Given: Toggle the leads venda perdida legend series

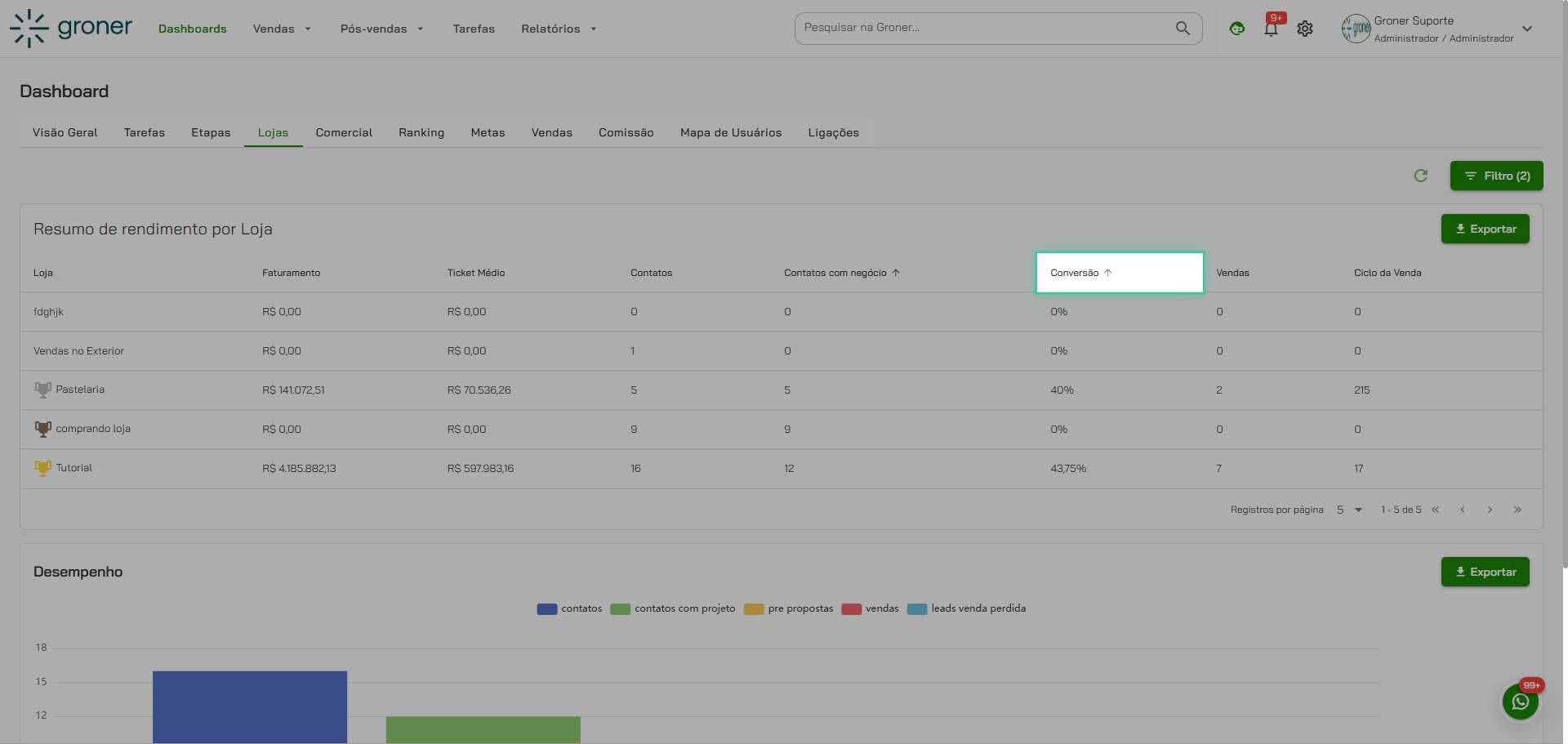Looking at the screenshot, I should click(967, 608).
